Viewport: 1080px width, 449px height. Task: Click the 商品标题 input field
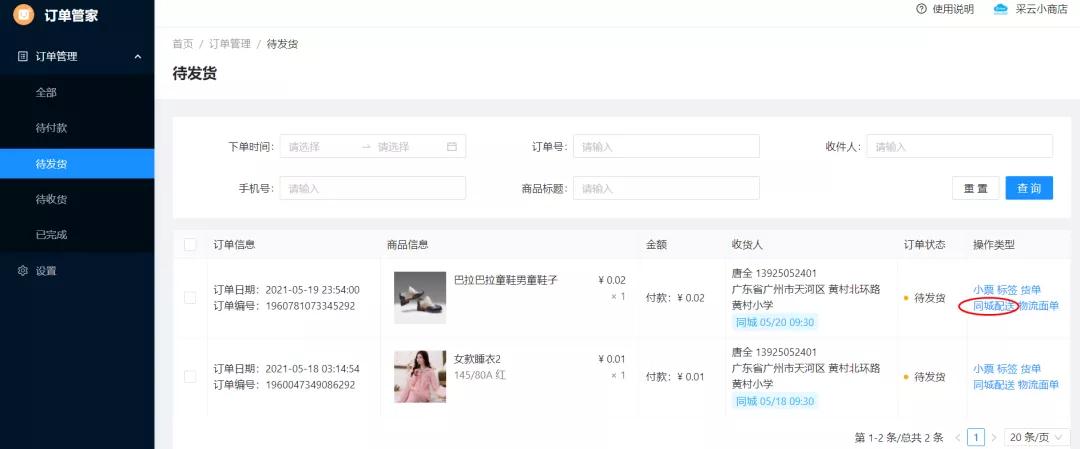tap(666, 188)
